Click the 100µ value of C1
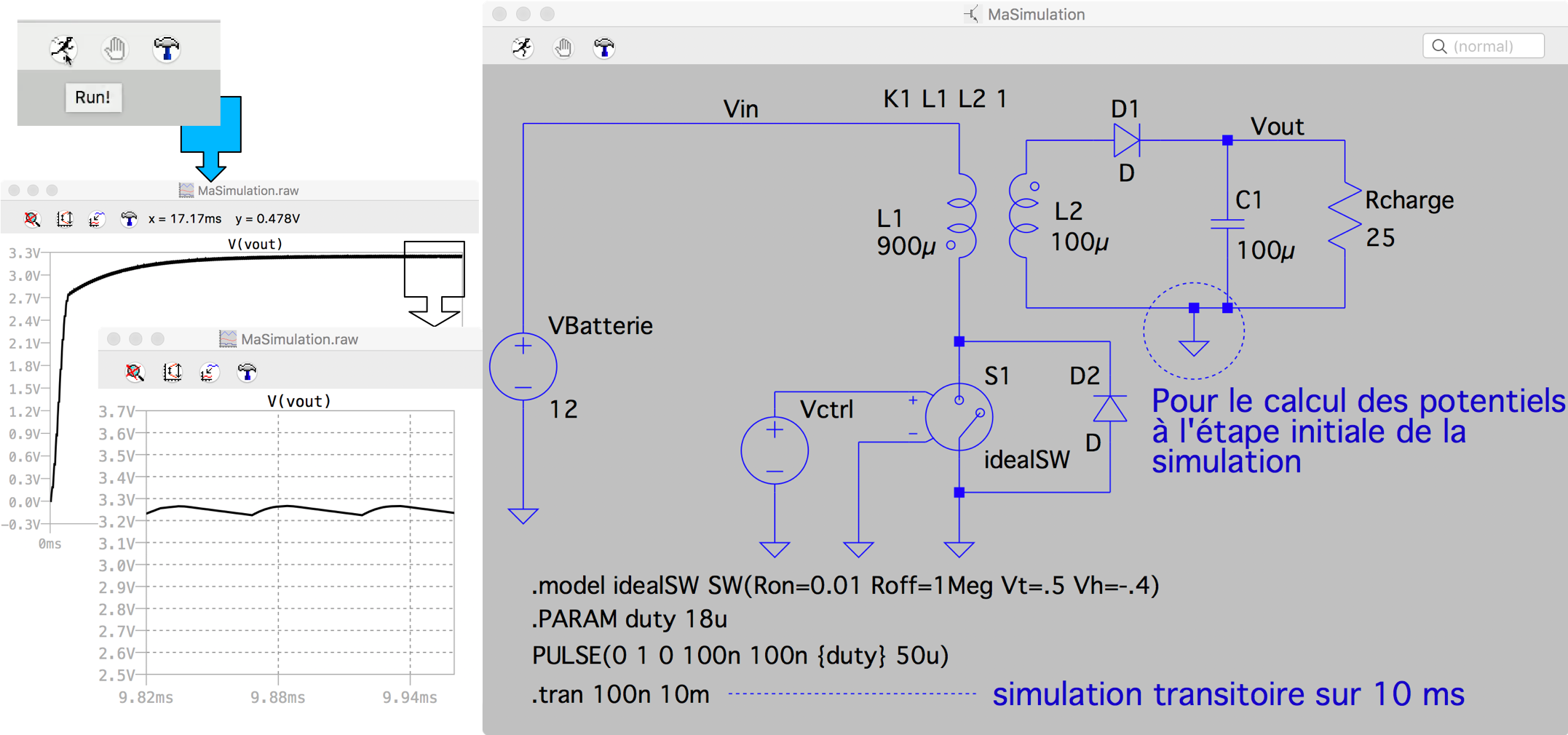Viewport: 1568px width, 735px height. (1266, 250)
